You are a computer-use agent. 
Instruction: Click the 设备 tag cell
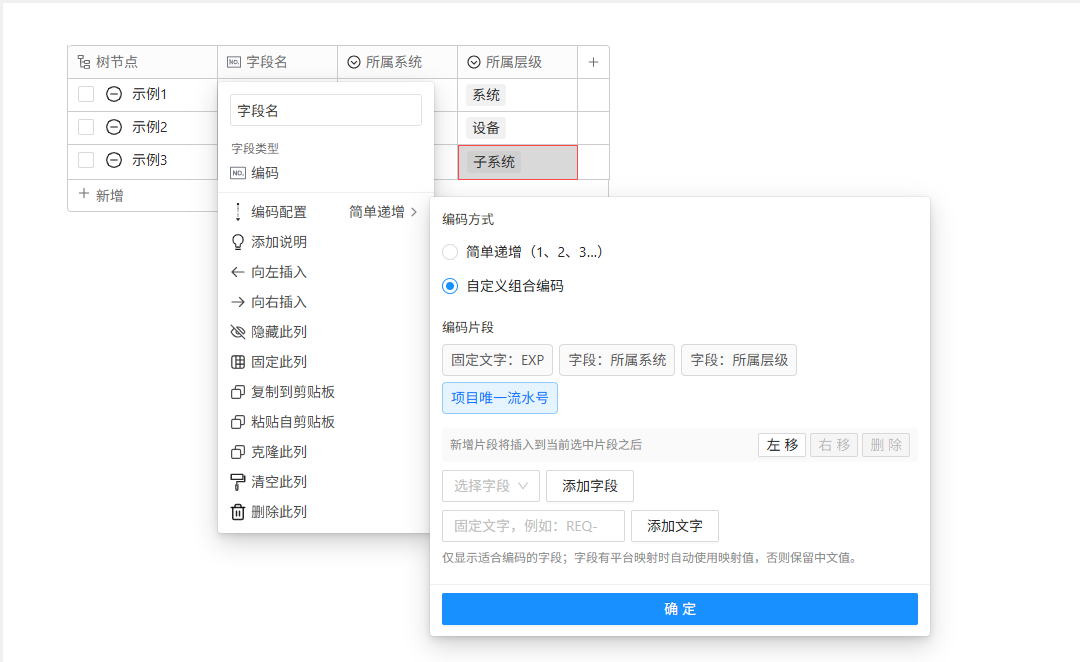point(486,128)
